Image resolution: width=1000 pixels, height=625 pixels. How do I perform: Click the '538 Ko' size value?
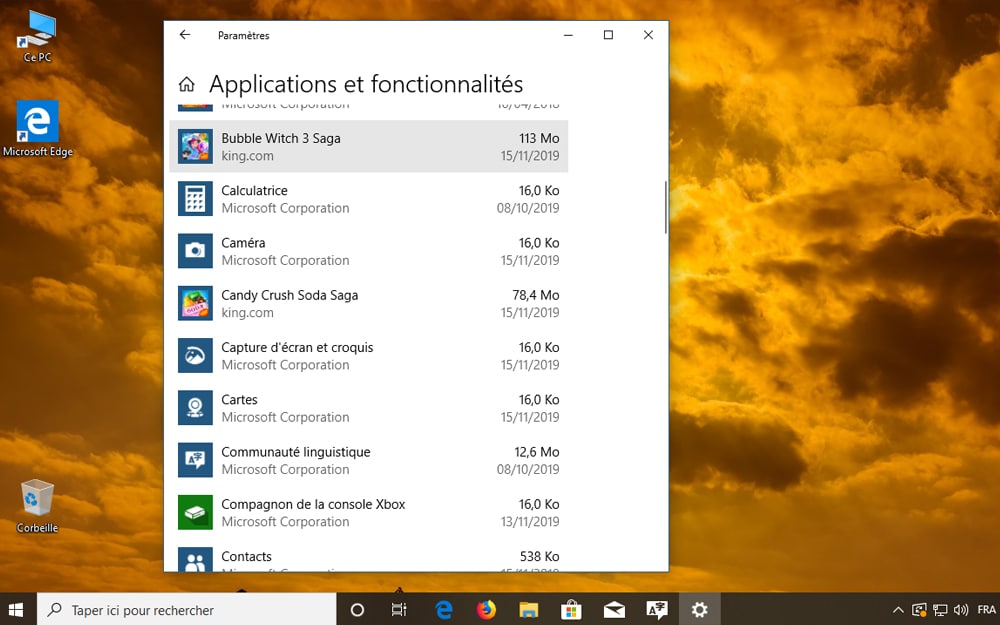[x=540, y=557]
